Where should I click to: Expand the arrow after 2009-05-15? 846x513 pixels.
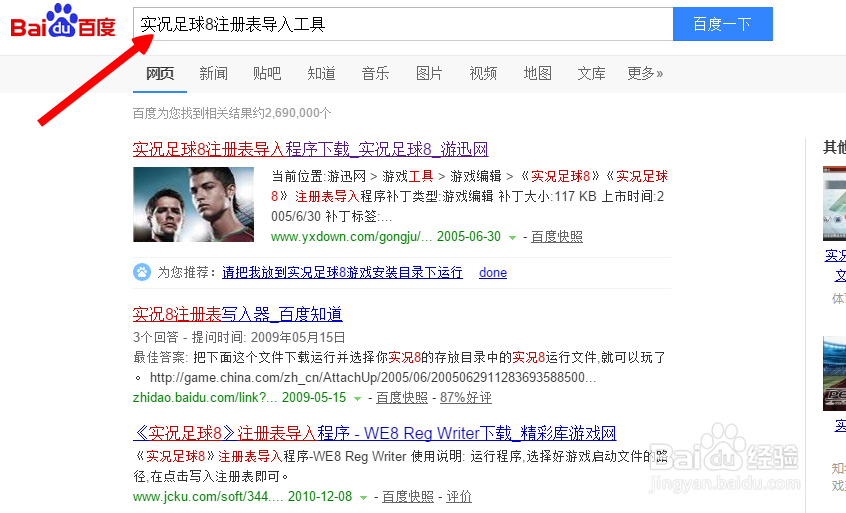click(x=357, y=399)
